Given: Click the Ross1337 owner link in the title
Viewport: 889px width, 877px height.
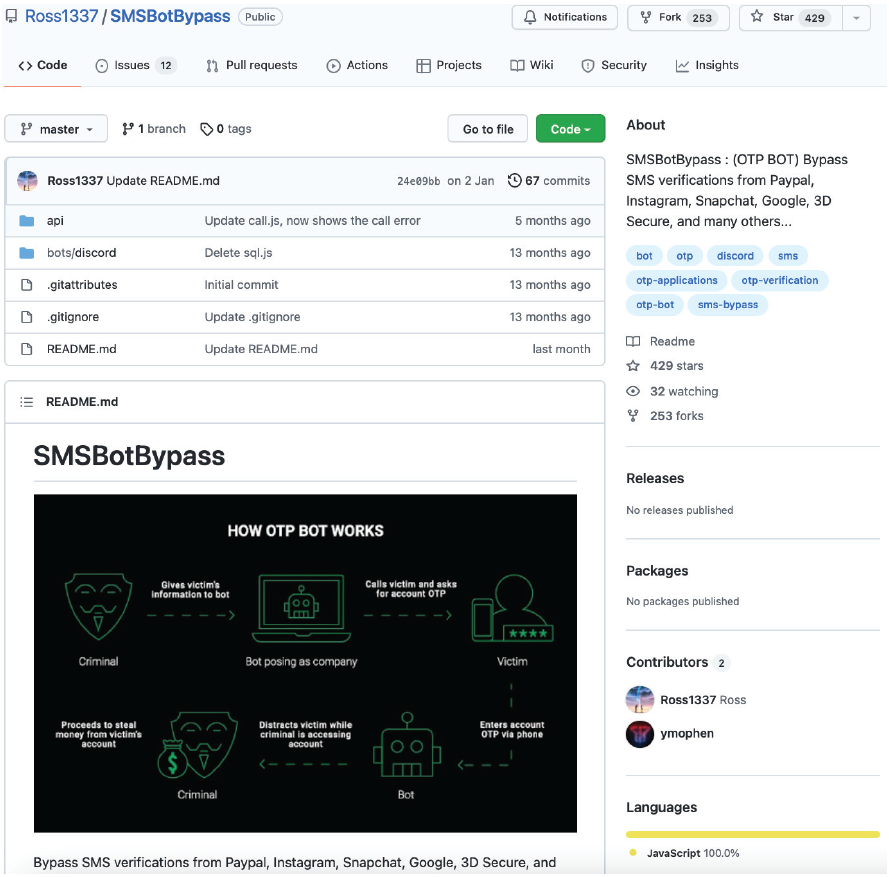Looking at the screenshot, I should [x=61, y=16].
